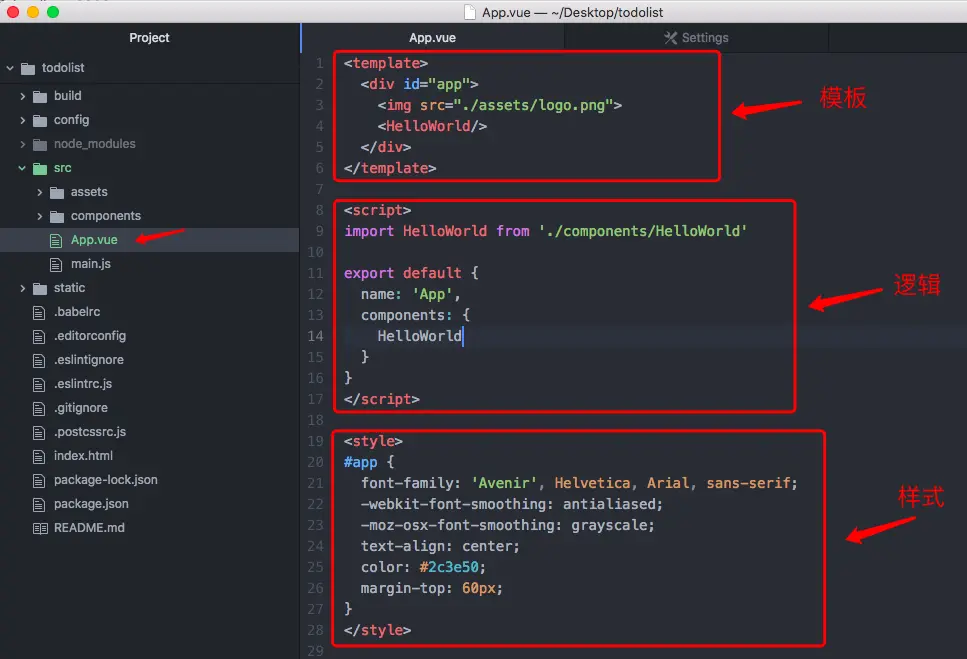Click the .postcssrc.js file icon

pos(39,433)
